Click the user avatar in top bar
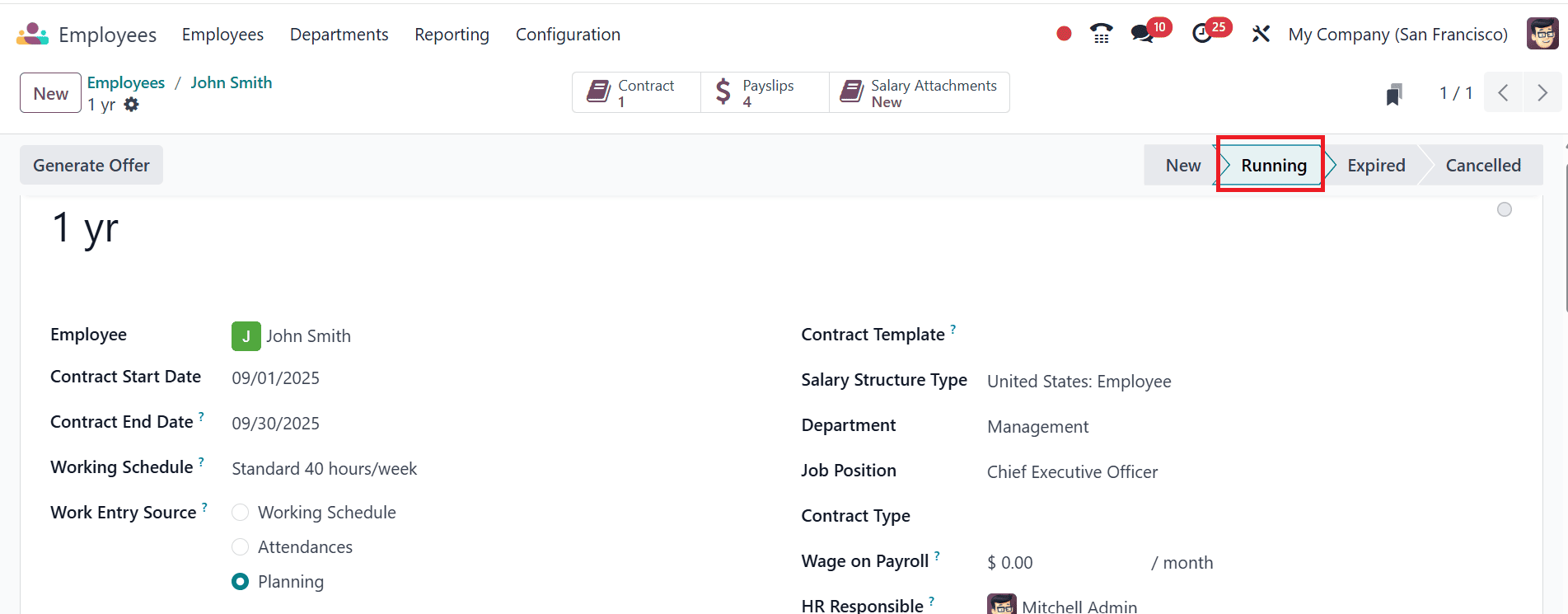Screen dimensions: 1568x614 coord(1542,34)
